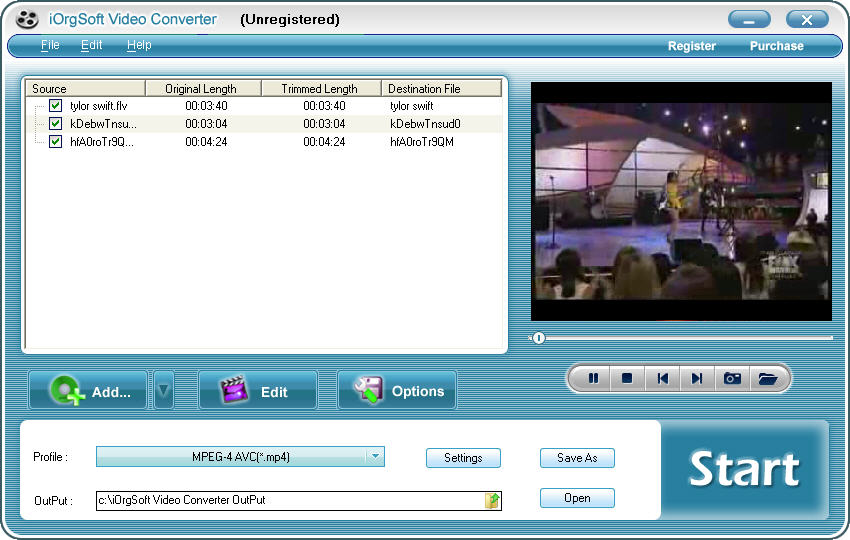Uncheck the tylor swift.flv checkbox
This screenshot has width=850, height=540.
[x=56, y=106]
